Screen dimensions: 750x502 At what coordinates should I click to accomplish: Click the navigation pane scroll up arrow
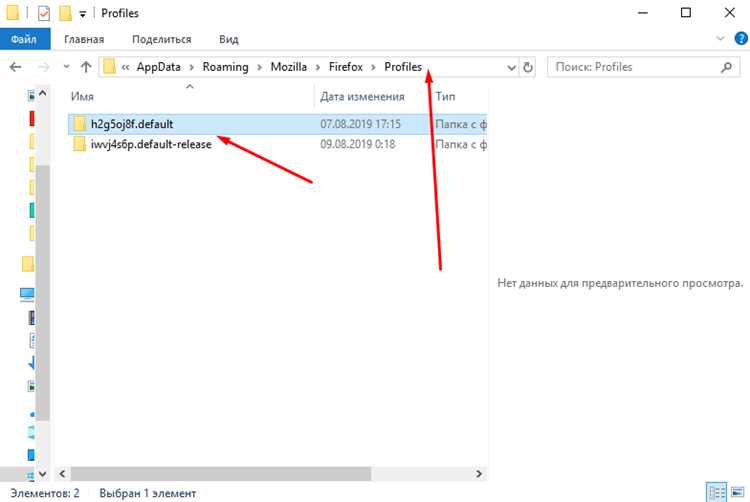coord(43,93)
